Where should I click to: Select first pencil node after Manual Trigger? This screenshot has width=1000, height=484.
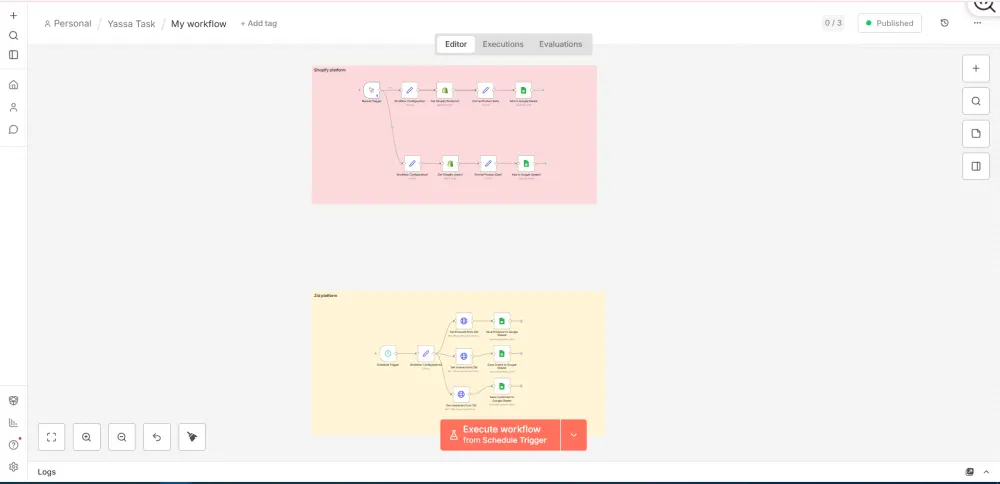[x=409, y=90]
